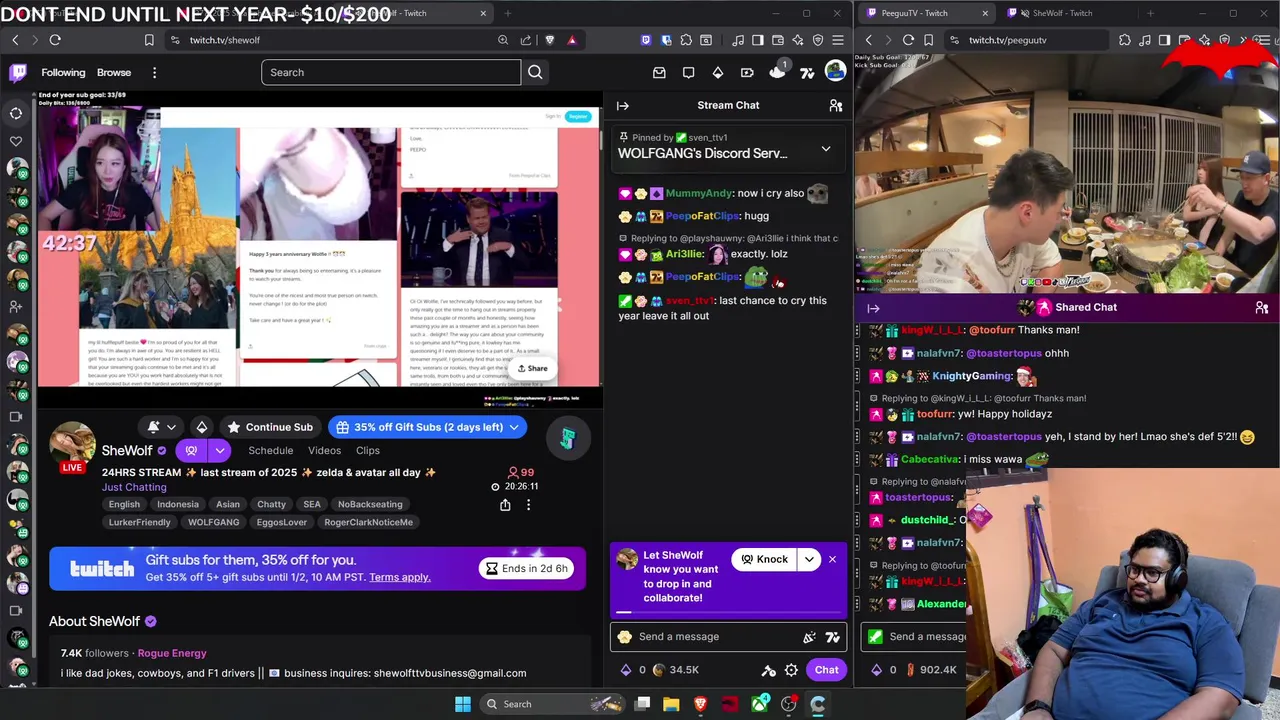The height and width of the screenshot is (720, 1280).
Task: Submit search with the magnifier button
Action: (535, 72)
